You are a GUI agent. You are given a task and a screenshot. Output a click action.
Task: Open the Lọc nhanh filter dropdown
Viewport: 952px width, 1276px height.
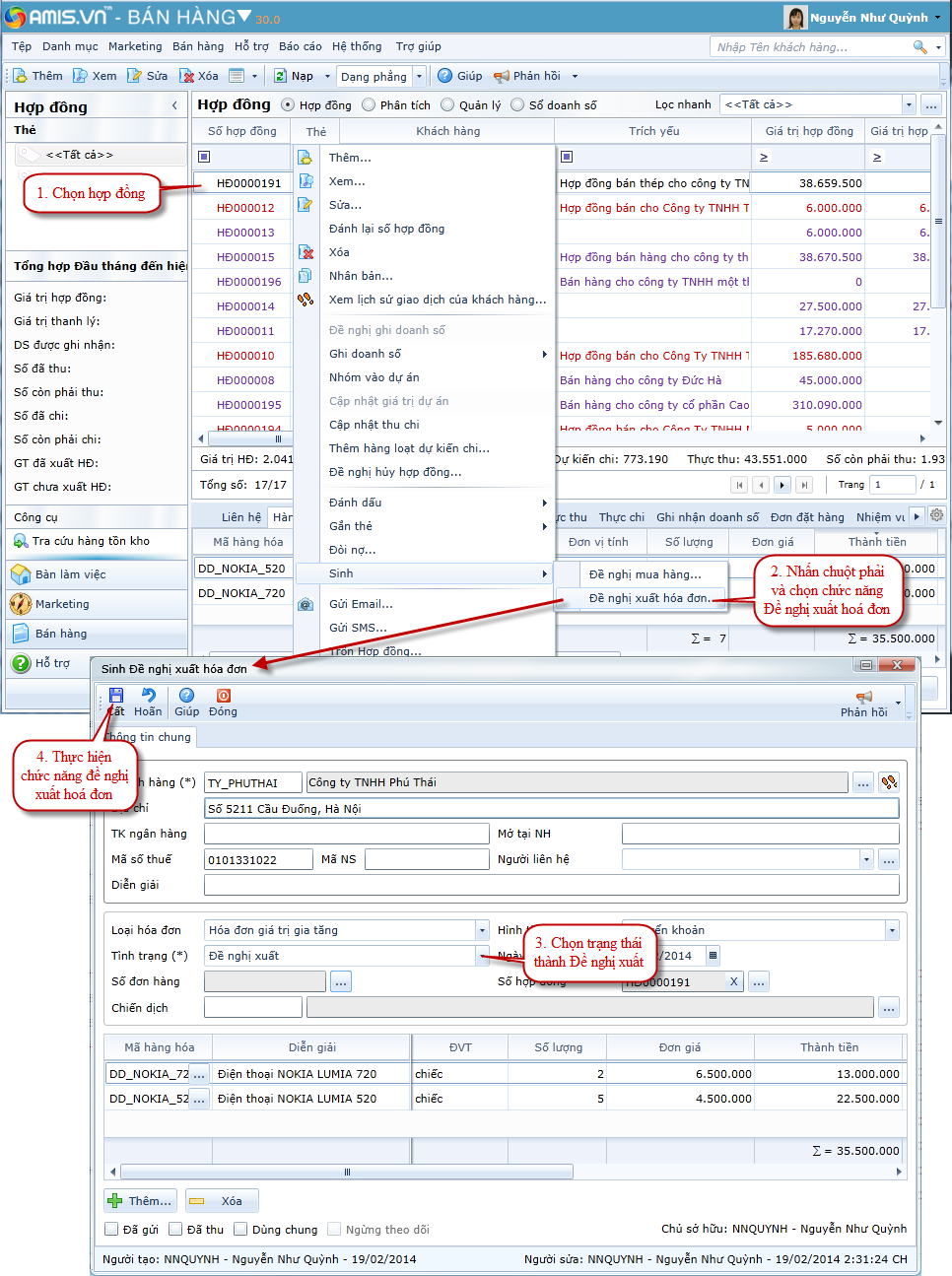coord(909,104)
